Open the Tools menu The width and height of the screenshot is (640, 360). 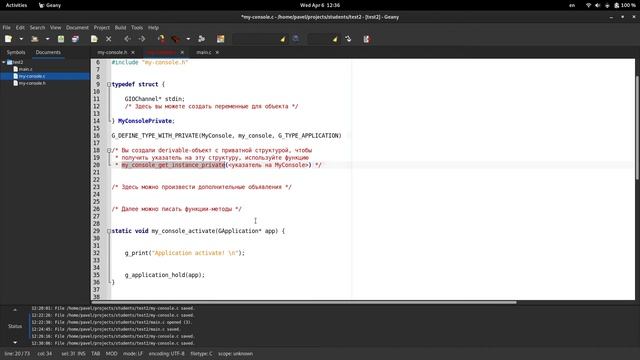pos(137,27)
